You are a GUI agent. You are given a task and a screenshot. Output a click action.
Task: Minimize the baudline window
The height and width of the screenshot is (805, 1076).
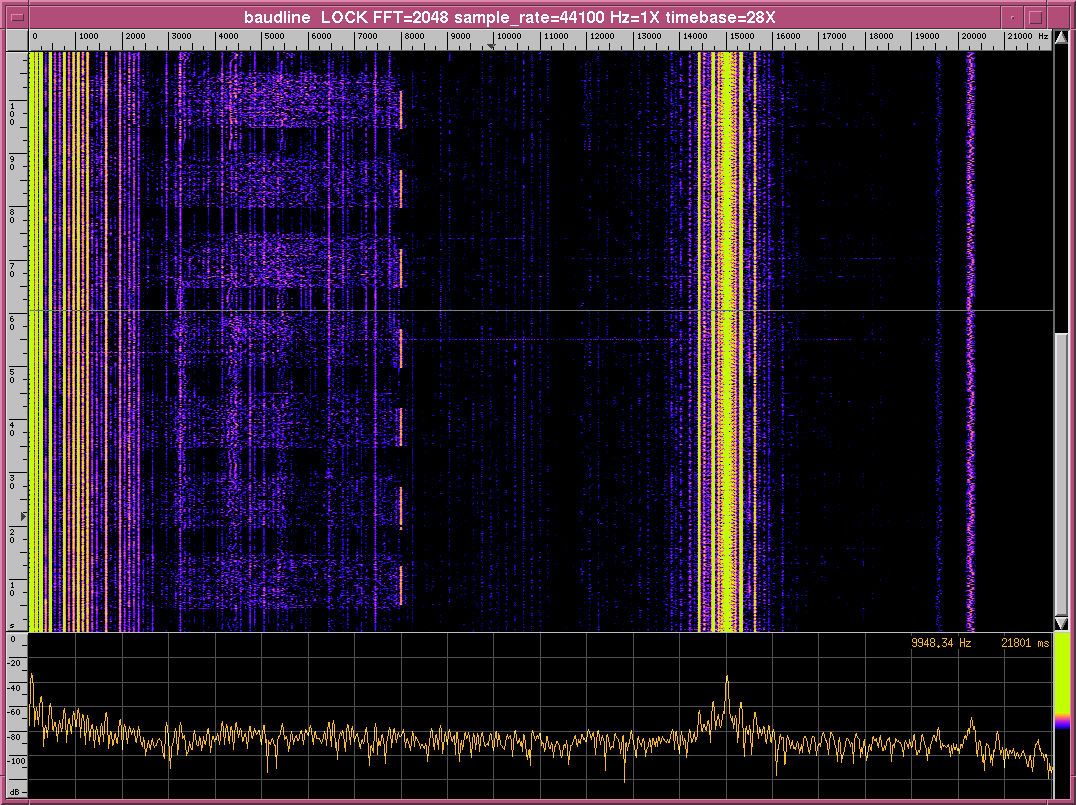[x=1013, y=17]
